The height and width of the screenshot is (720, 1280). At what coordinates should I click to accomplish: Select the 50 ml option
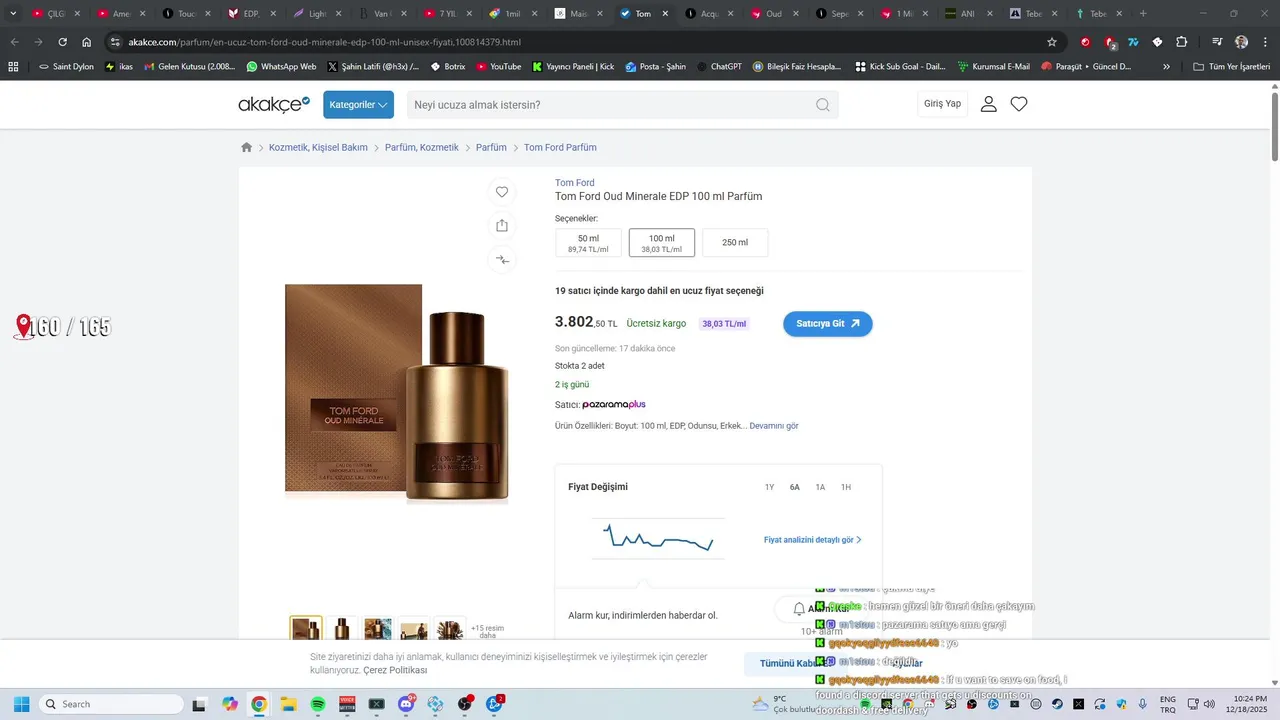[x=588, y=243]
